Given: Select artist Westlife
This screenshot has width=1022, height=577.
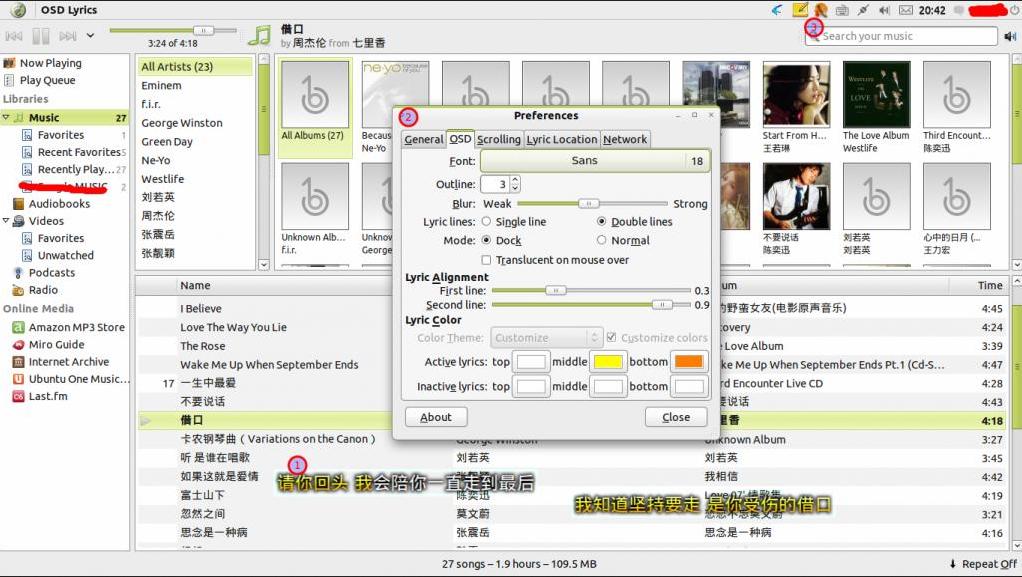Looking at the screenshot, I should 162,179.
